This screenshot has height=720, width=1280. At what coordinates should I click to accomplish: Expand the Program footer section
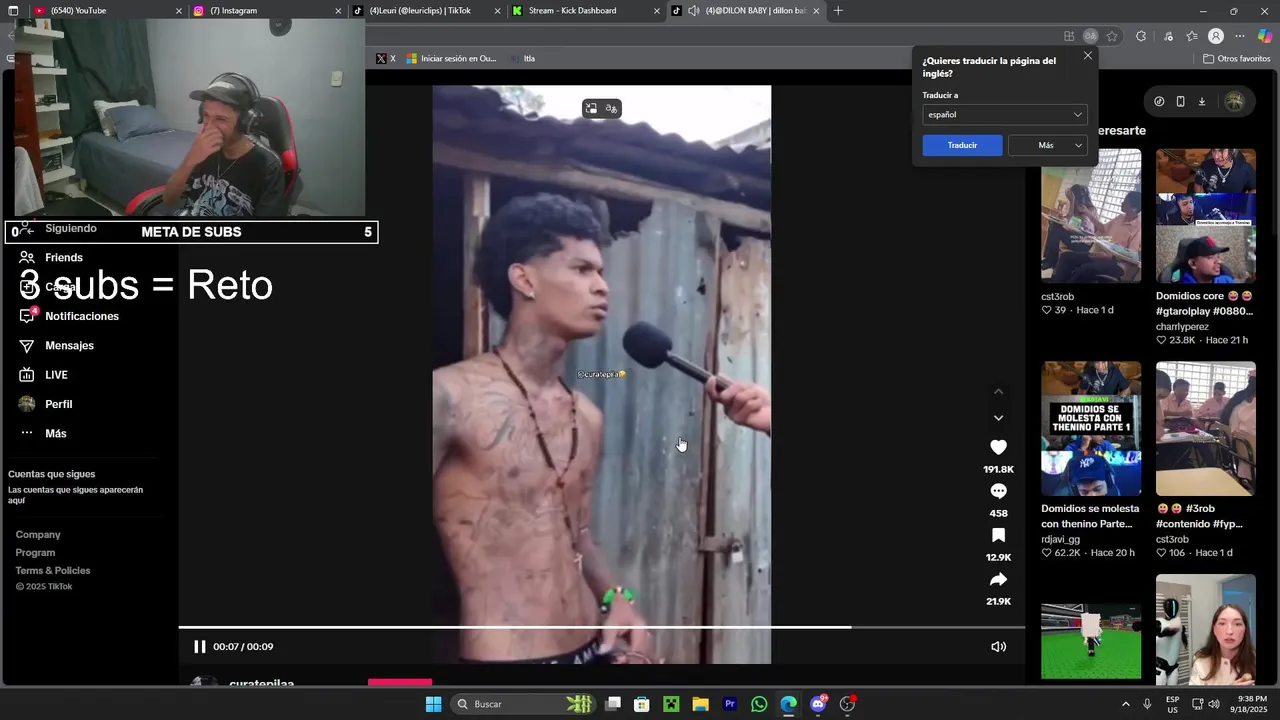[x=35, y=553]
